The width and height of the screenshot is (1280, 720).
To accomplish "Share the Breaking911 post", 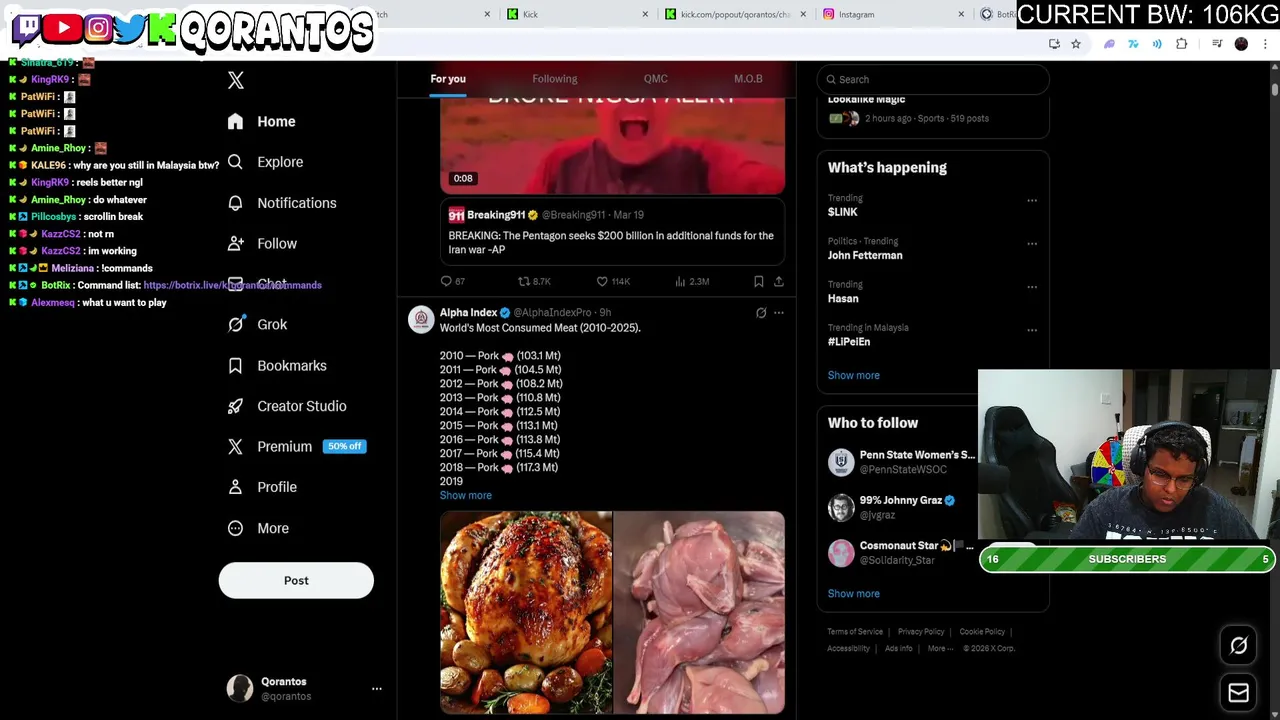I will point(778,281).
